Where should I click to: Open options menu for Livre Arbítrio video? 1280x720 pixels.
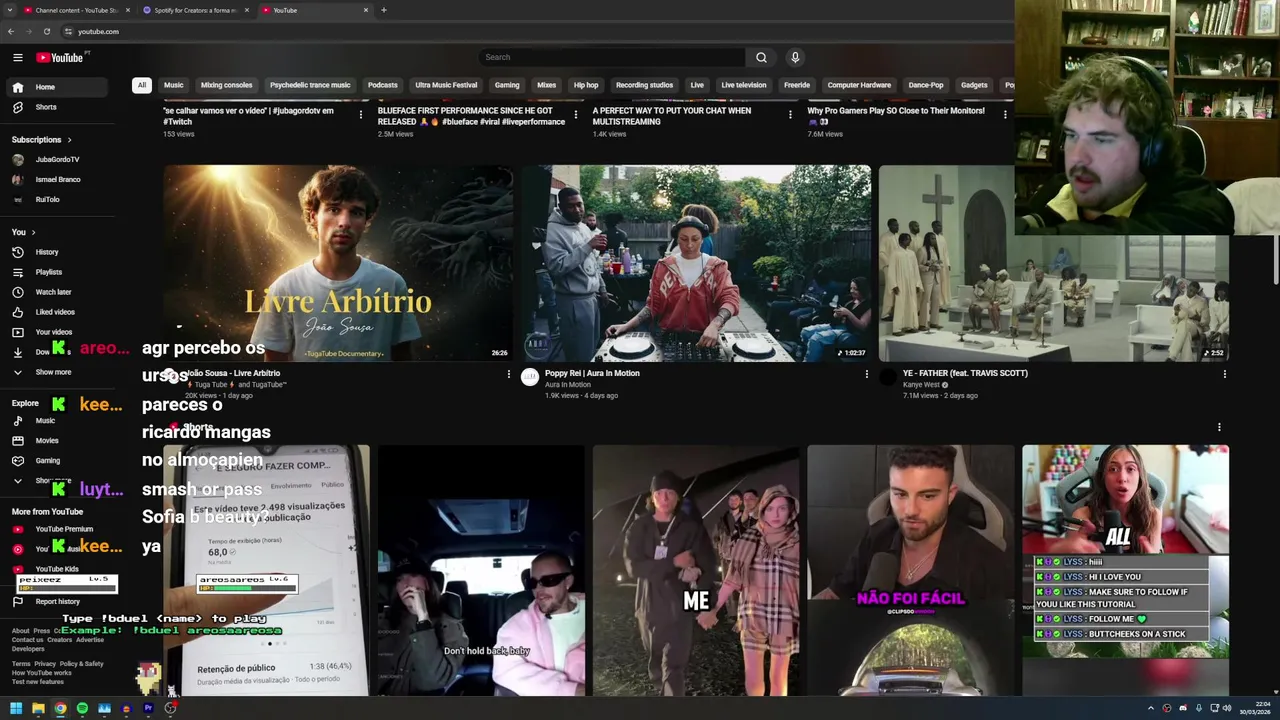[508, 374]
